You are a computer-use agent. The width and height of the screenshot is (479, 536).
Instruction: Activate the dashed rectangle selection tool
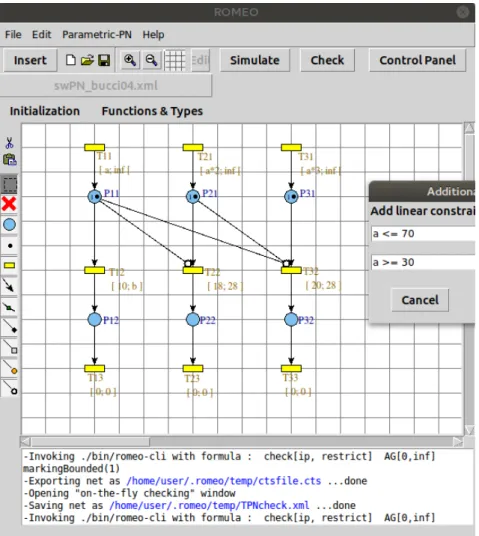10,185
